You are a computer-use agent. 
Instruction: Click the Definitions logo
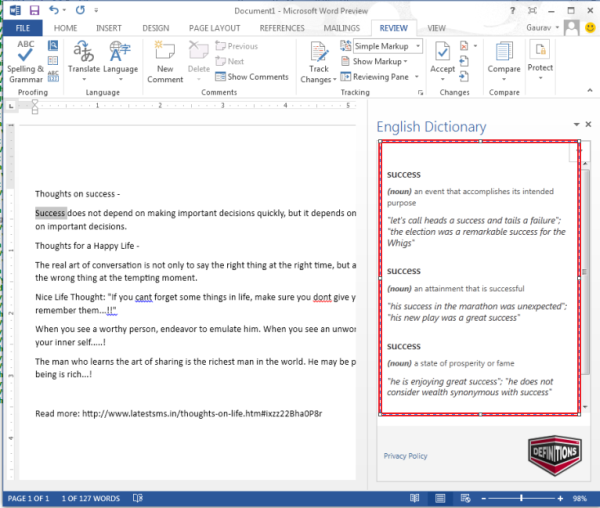[x=555, y=455]
